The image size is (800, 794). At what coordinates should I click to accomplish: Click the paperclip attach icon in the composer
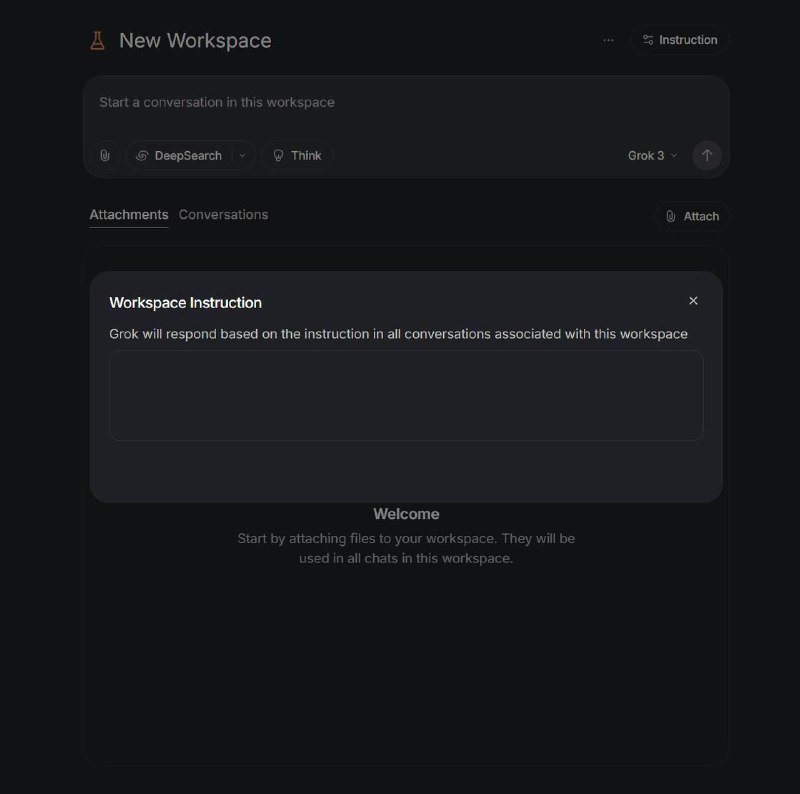pyautogui.click(x=105, y=156)
